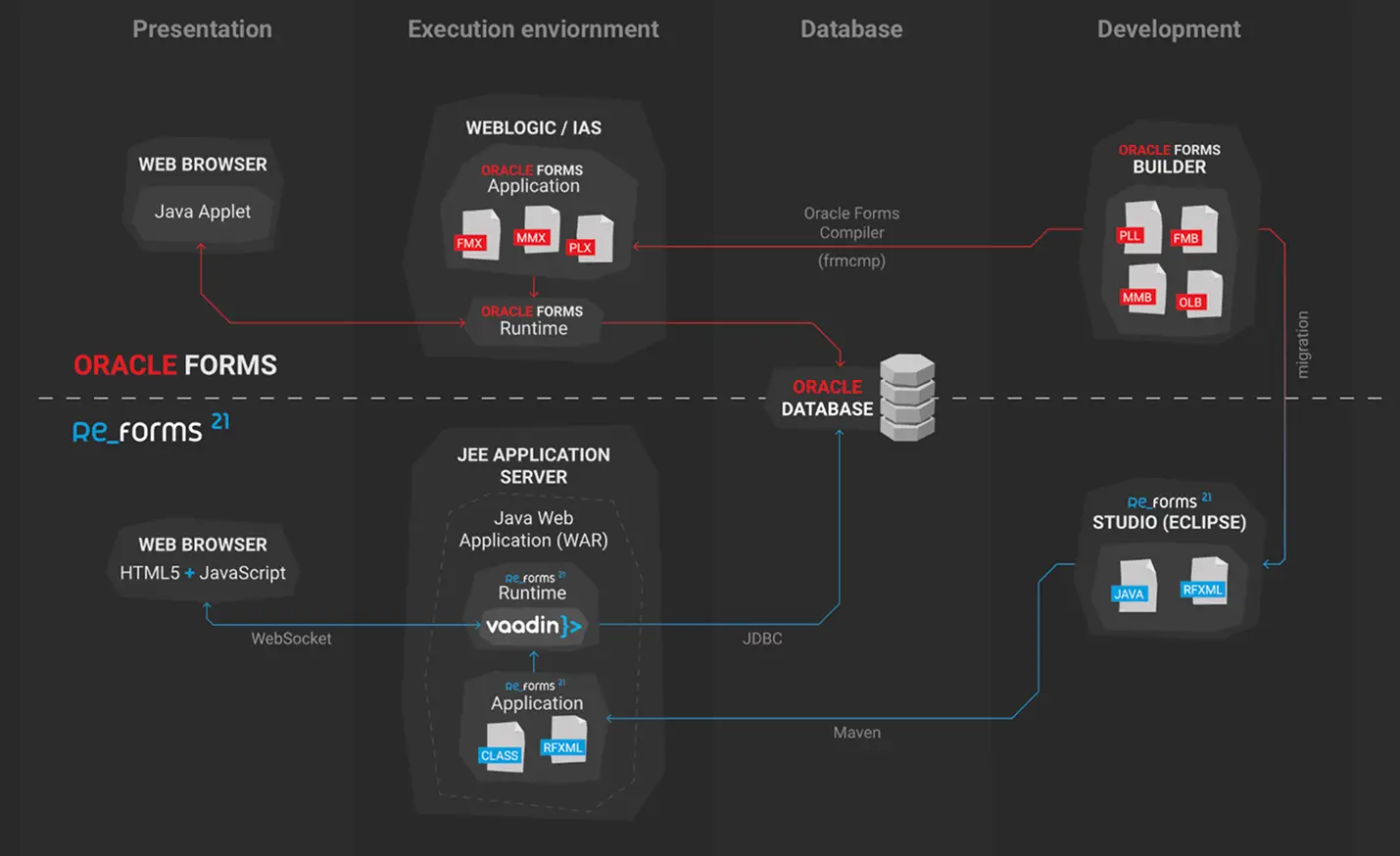
Task: Select the Development column header
Action: 1168,29
